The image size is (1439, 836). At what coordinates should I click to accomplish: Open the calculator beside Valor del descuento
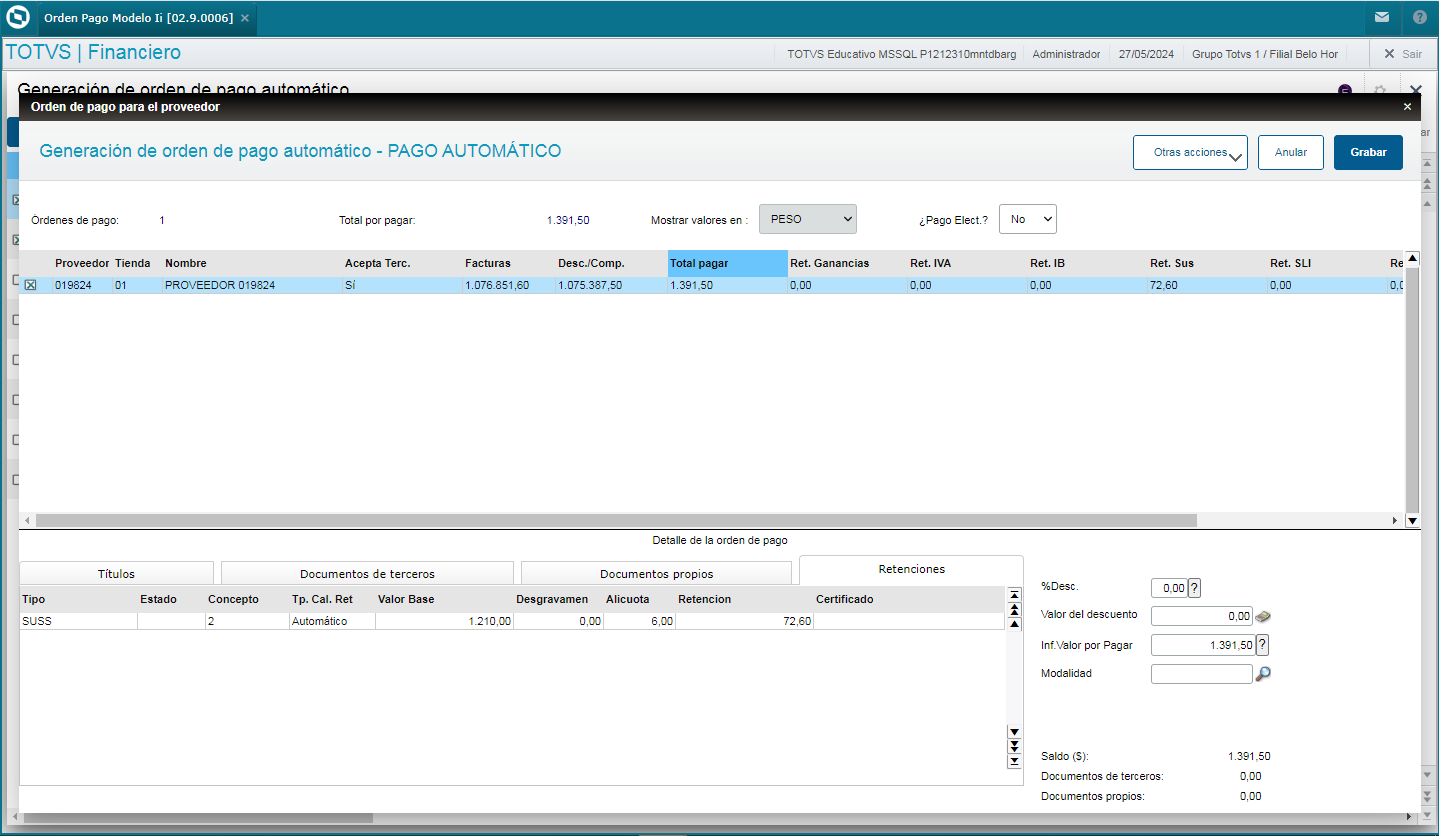point(1263,616)
